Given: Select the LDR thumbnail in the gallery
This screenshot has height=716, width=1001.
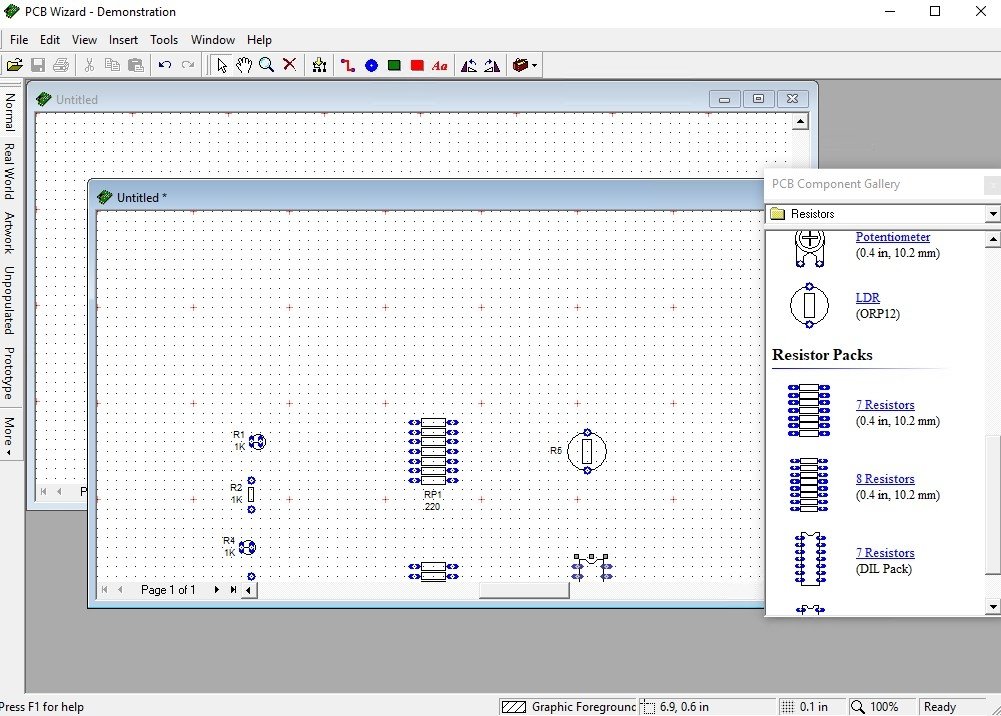Looking at the screenshot, I should (x=809, y=305).
